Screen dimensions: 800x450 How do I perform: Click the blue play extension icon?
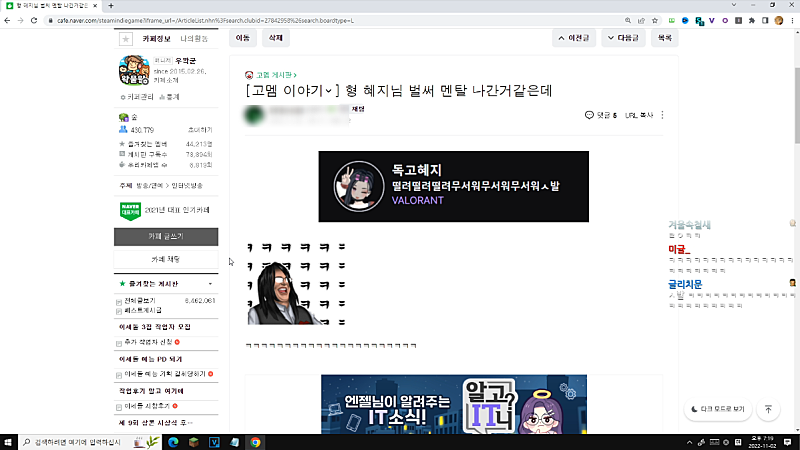685,20
